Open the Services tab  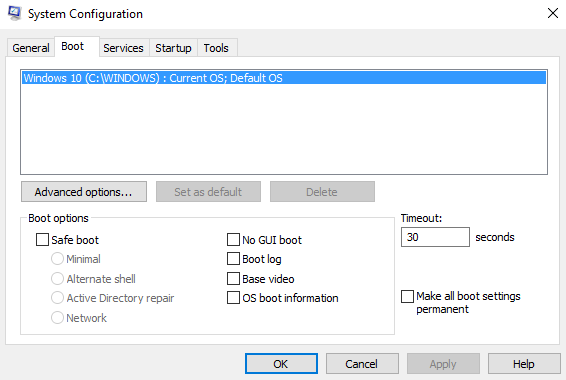coord(123,48)
